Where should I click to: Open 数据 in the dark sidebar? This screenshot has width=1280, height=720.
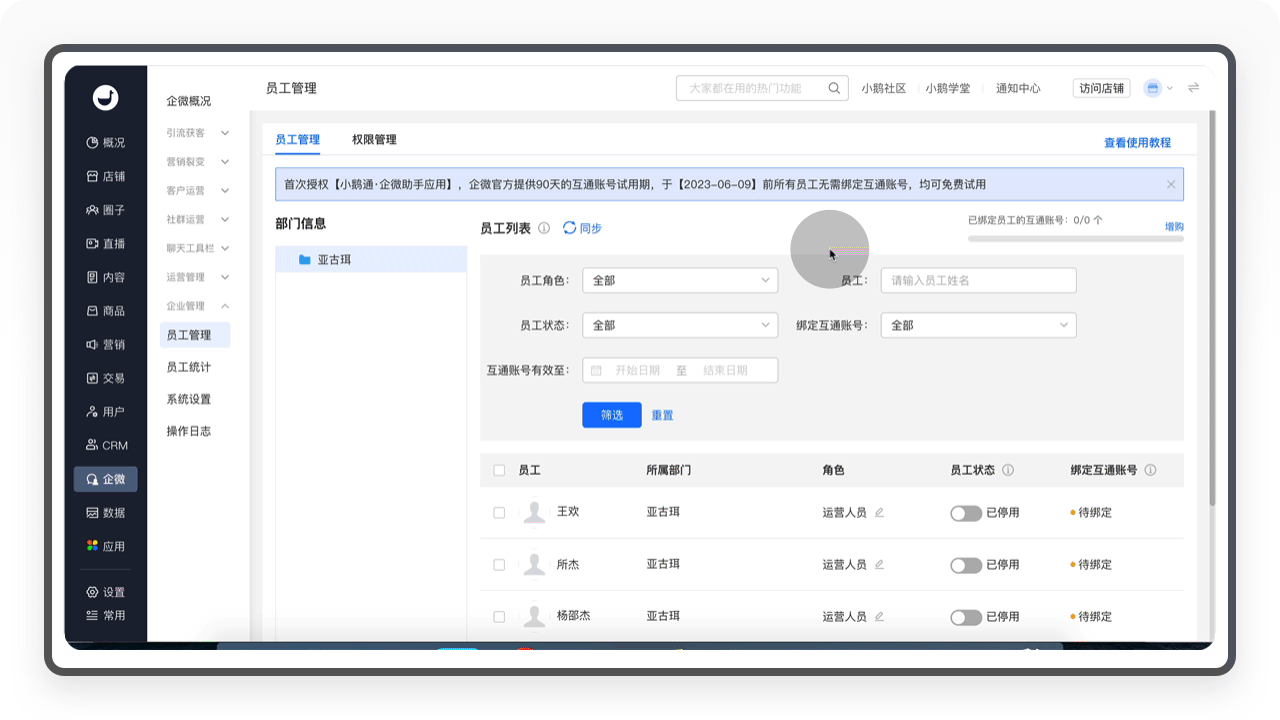[105, 513]
